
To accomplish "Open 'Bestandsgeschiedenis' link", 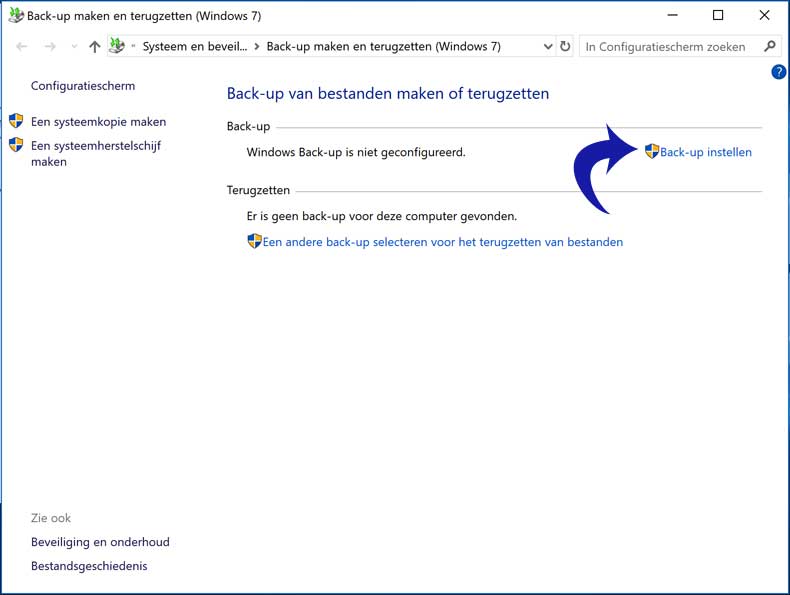I will [89, 566].
